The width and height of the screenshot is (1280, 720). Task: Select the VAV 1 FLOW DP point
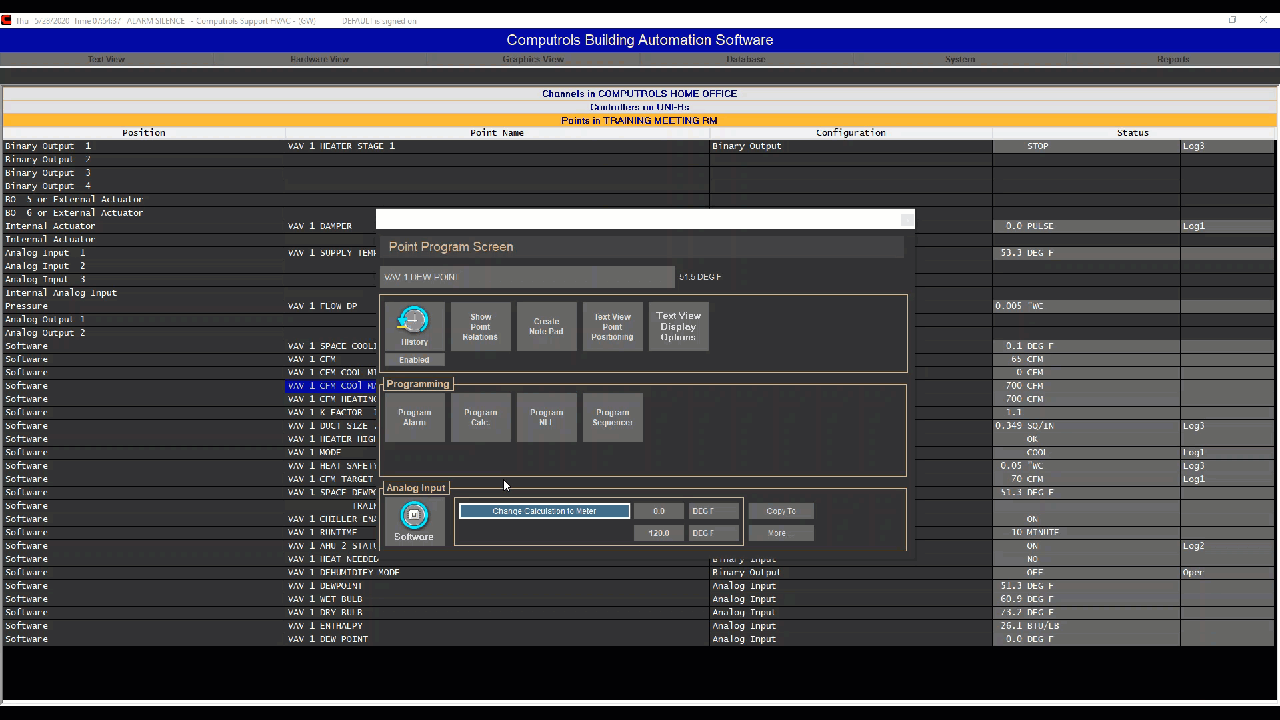point(322,306)
